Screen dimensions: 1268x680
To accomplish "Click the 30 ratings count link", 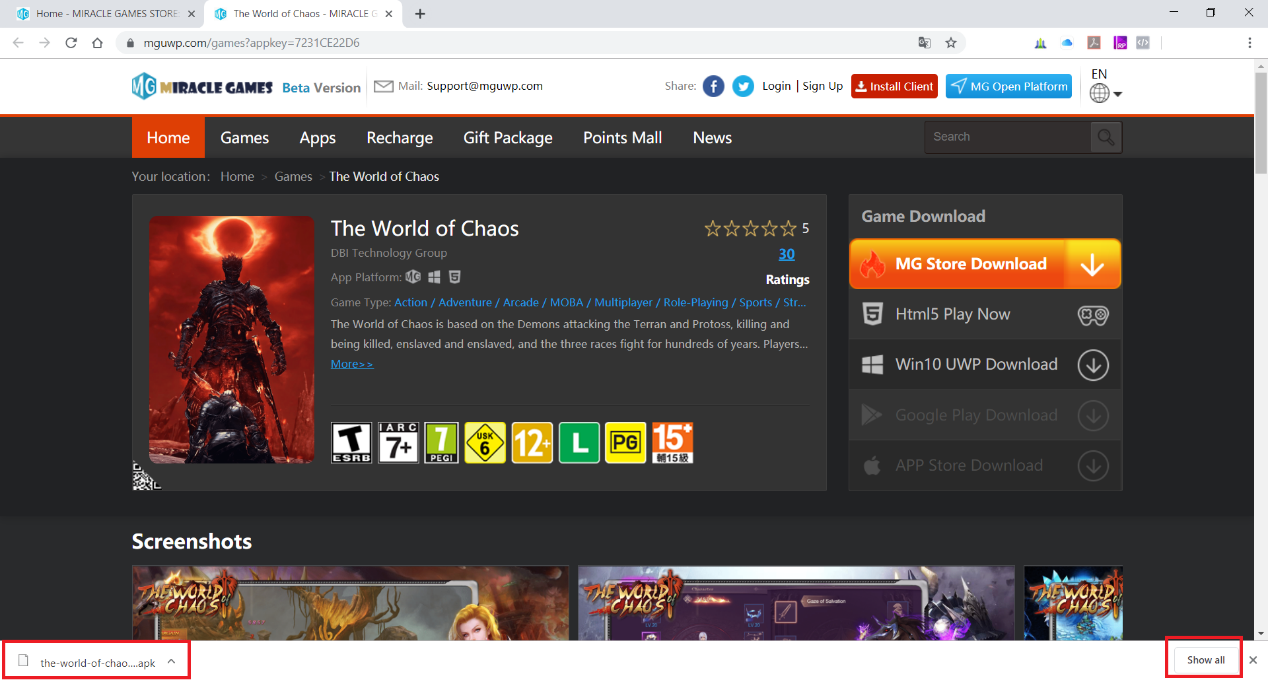I will coord(787,254).
